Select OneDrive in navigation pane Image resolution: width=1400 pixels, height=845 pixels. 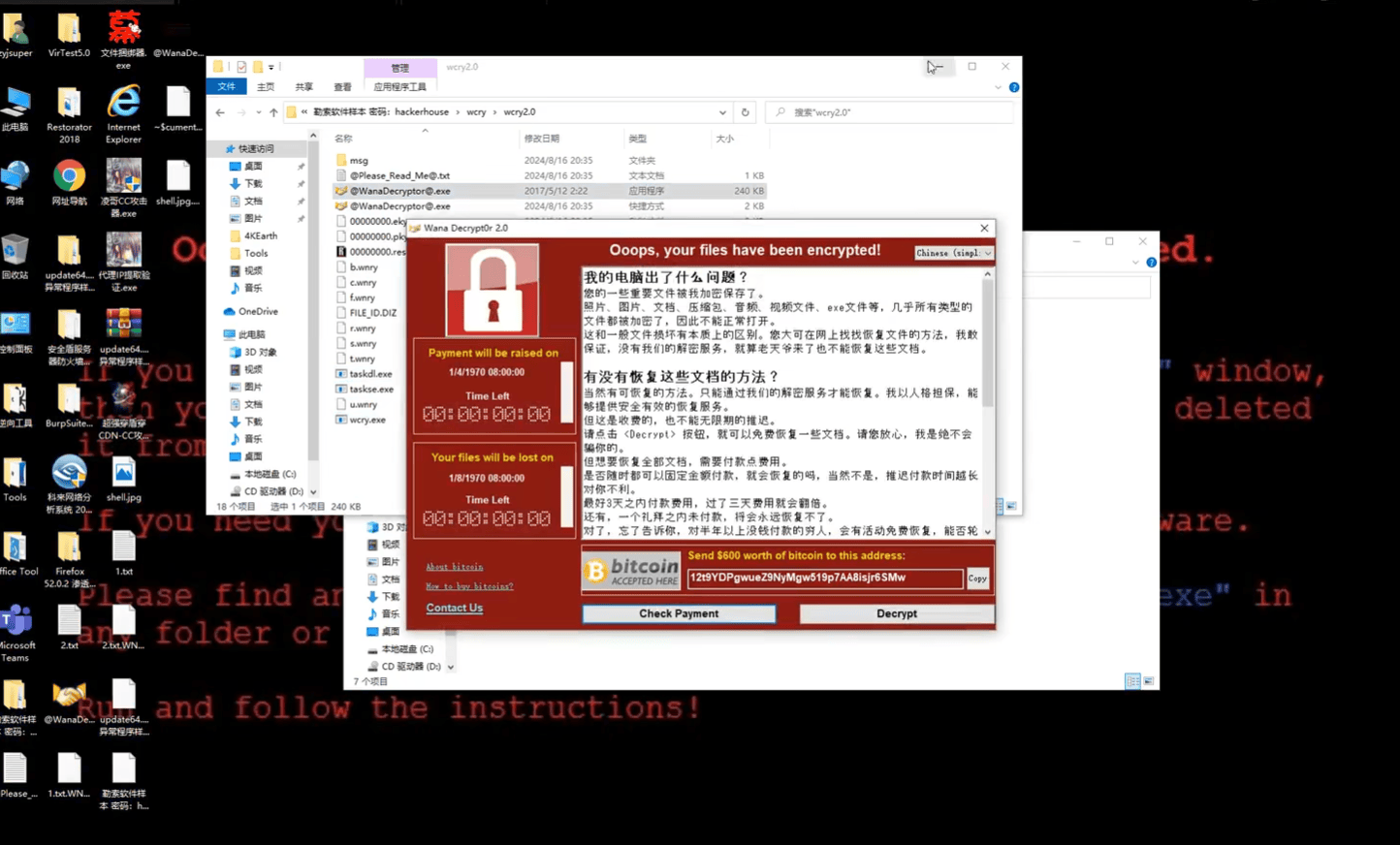(250, 311)
